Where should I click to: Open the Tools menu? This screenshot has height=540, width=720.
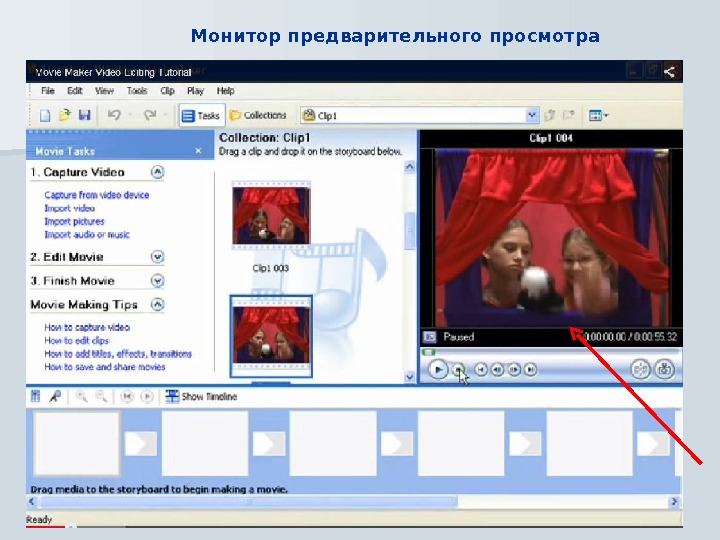point(137,91)
